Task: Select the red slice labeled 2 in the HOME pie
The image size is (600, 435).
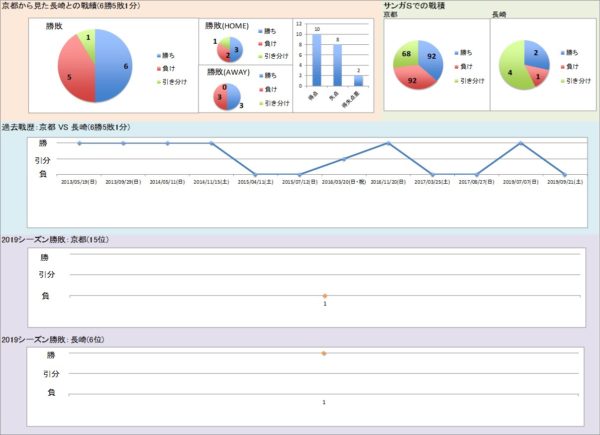Action: click(x=224, y=55)
